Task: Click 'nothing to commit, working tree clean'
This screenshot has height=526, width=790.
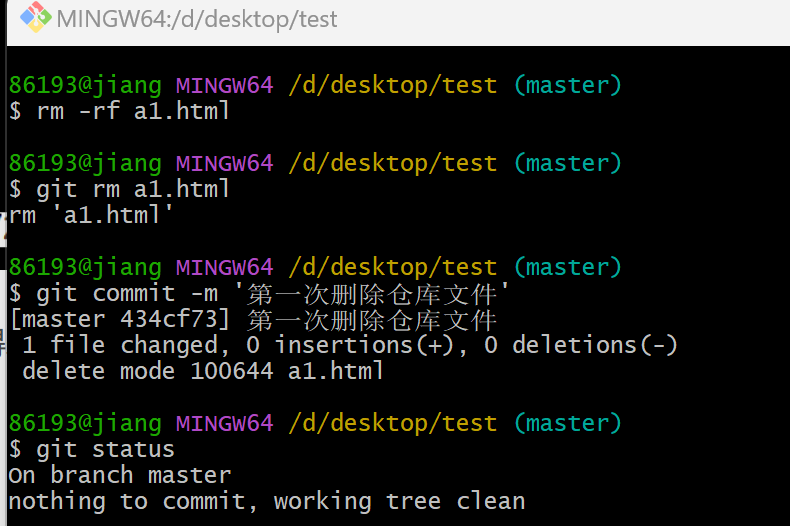Action: tap(267, 501)
